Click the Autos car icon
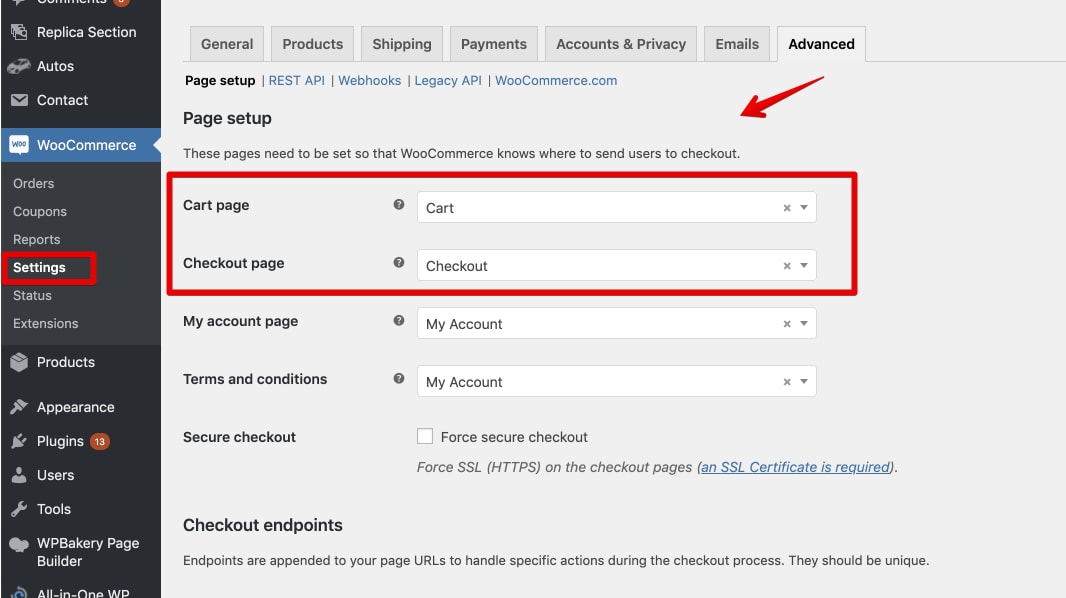Image resolution: width=1066 pixels, height=598 pixels. coord(19,66)
